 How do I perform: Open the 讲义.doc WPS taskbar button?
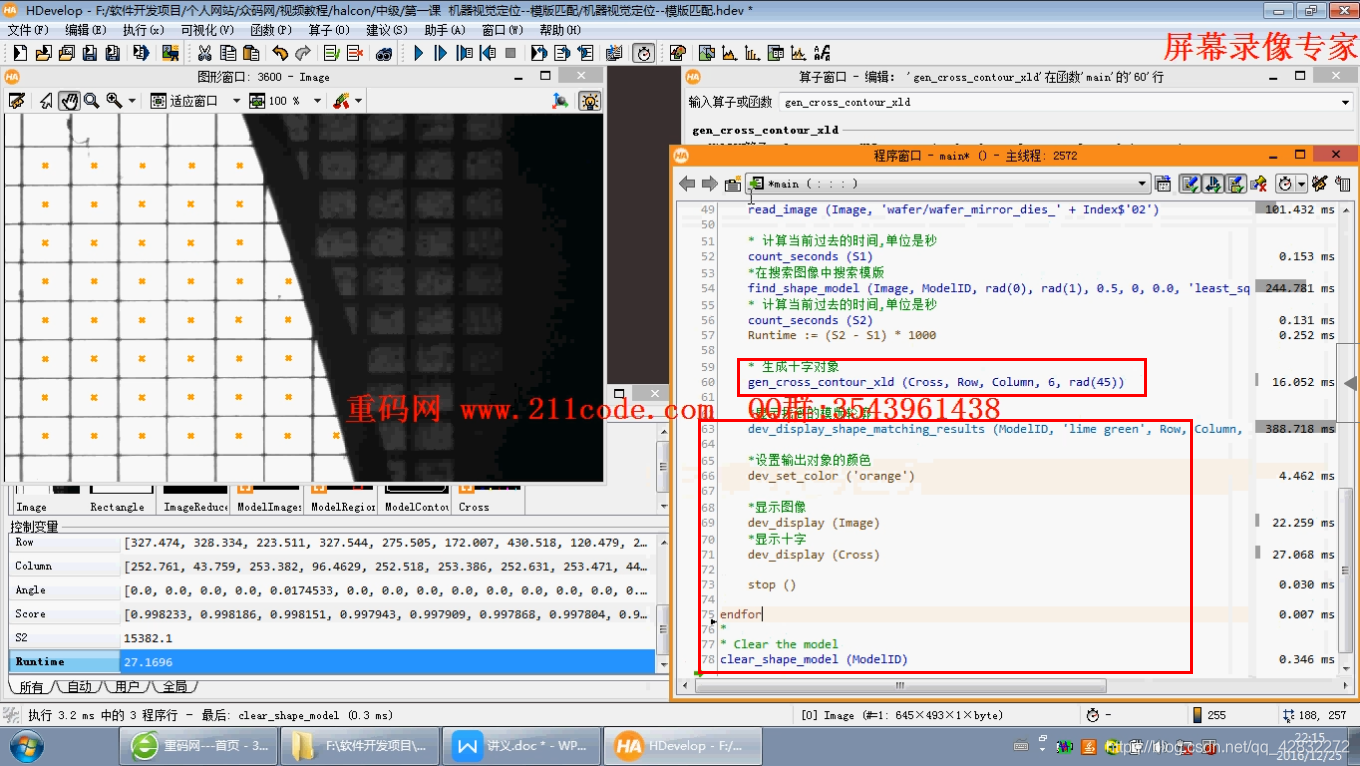[523, 746]
